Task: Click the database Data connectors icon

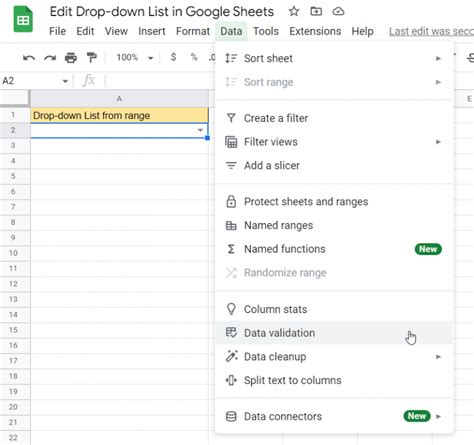Action: tap(231, 416)
